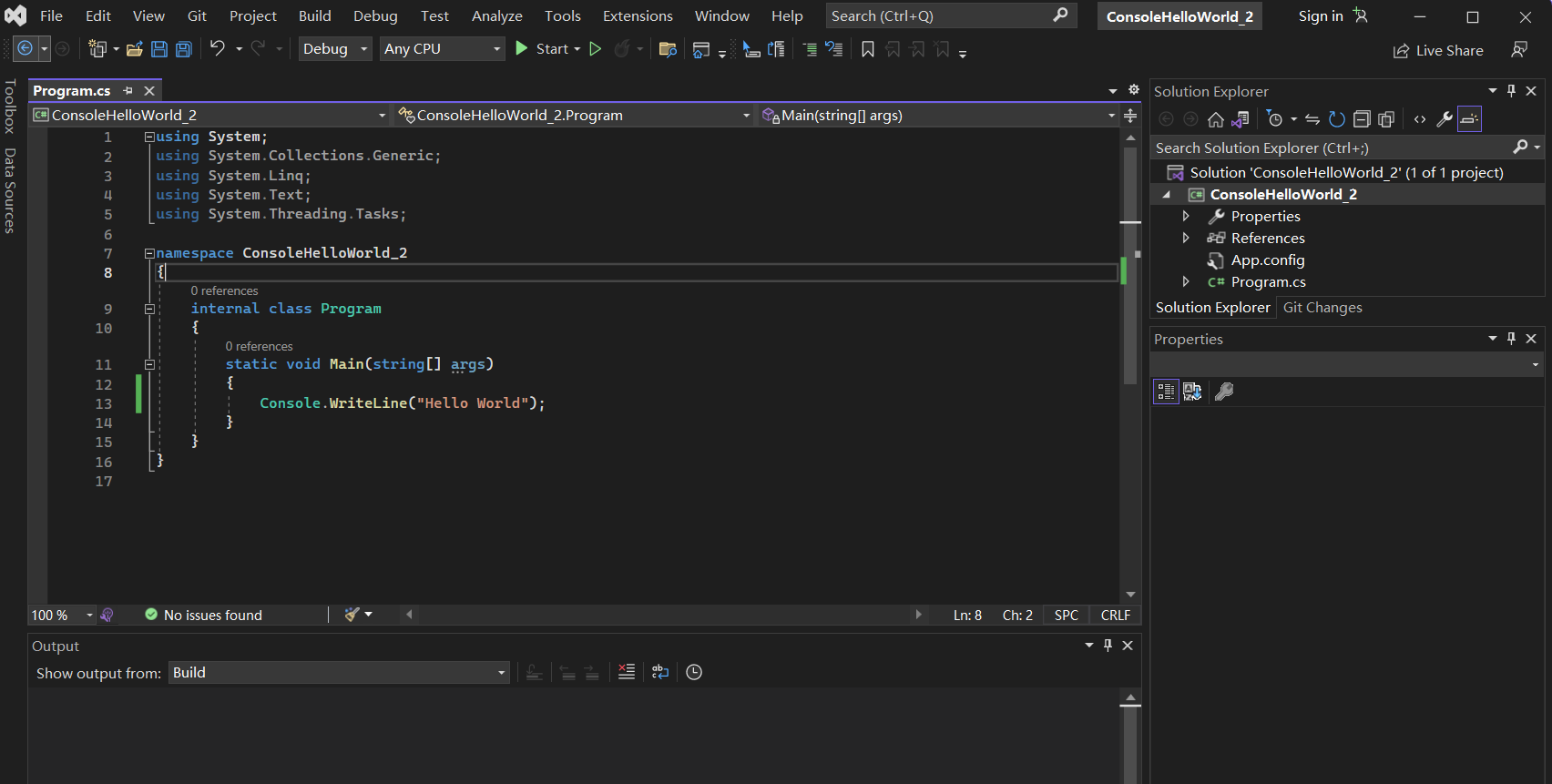Open the File menu
This screenshot has width=1552, height=784.
(x=51, y=15)
